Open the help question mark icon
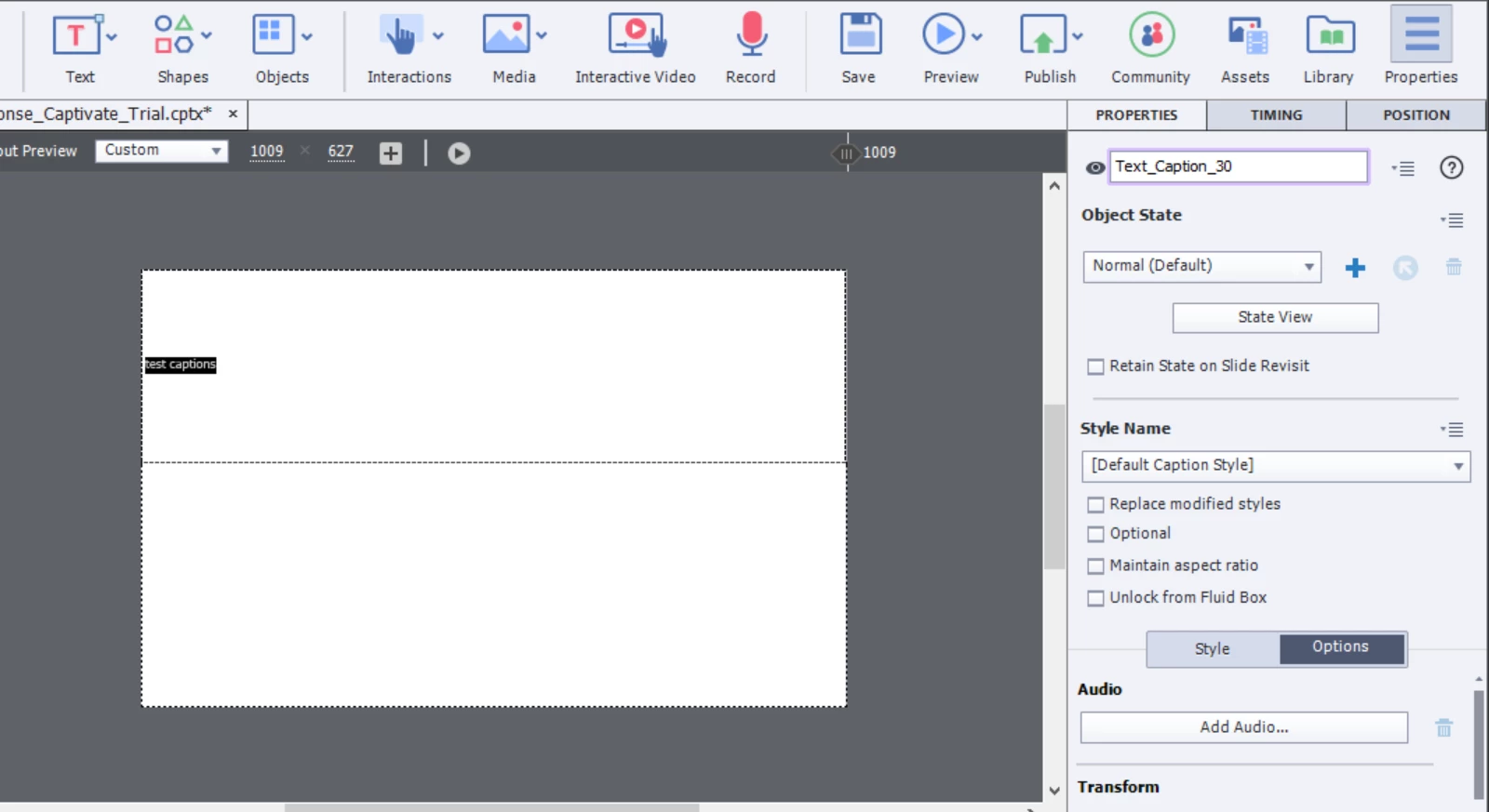 tap(1451, 167)
